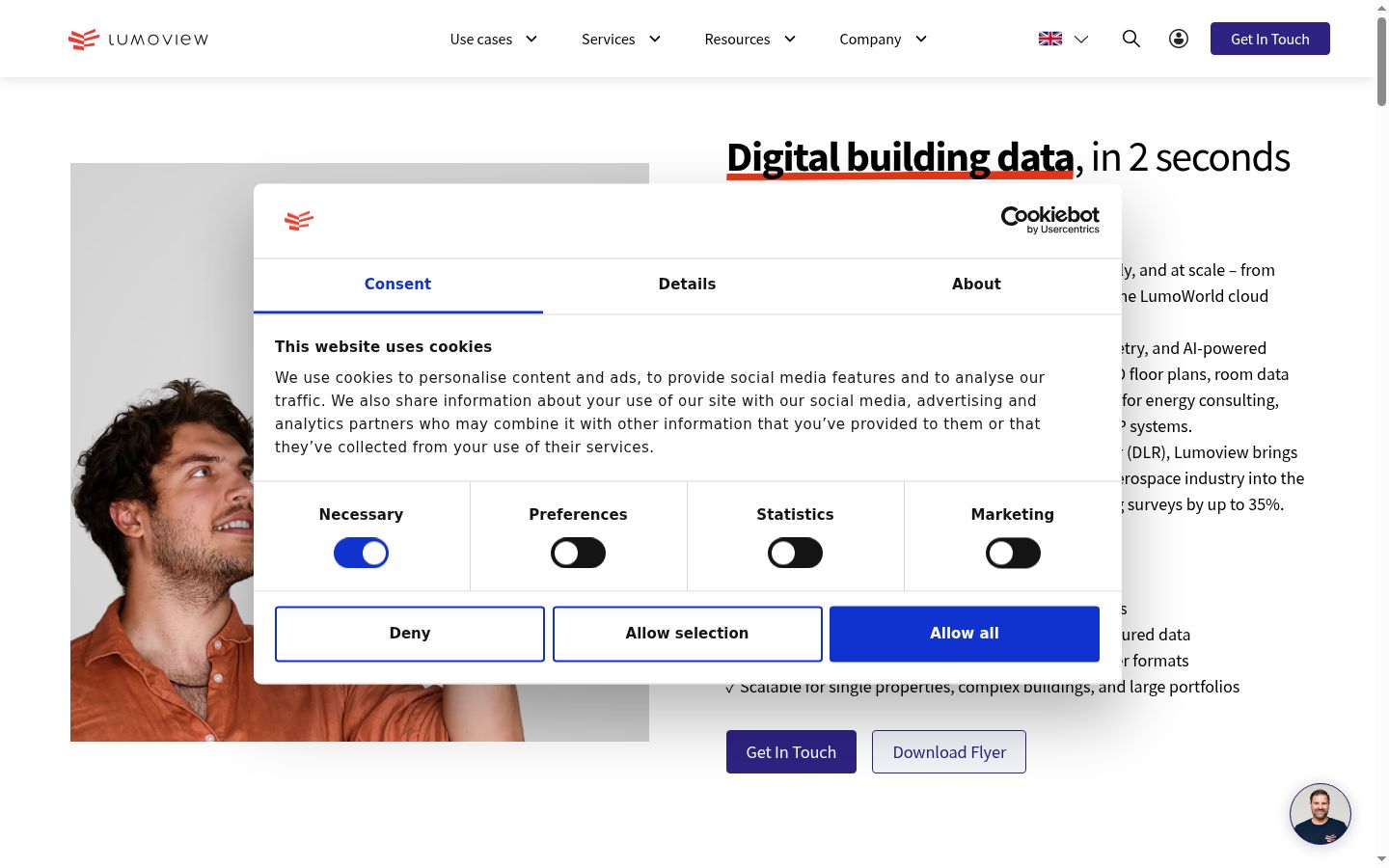The height and width of the screenshot is (868, 1389).
Task: Toggle the Necessary cookies switch
Action: 361,553
